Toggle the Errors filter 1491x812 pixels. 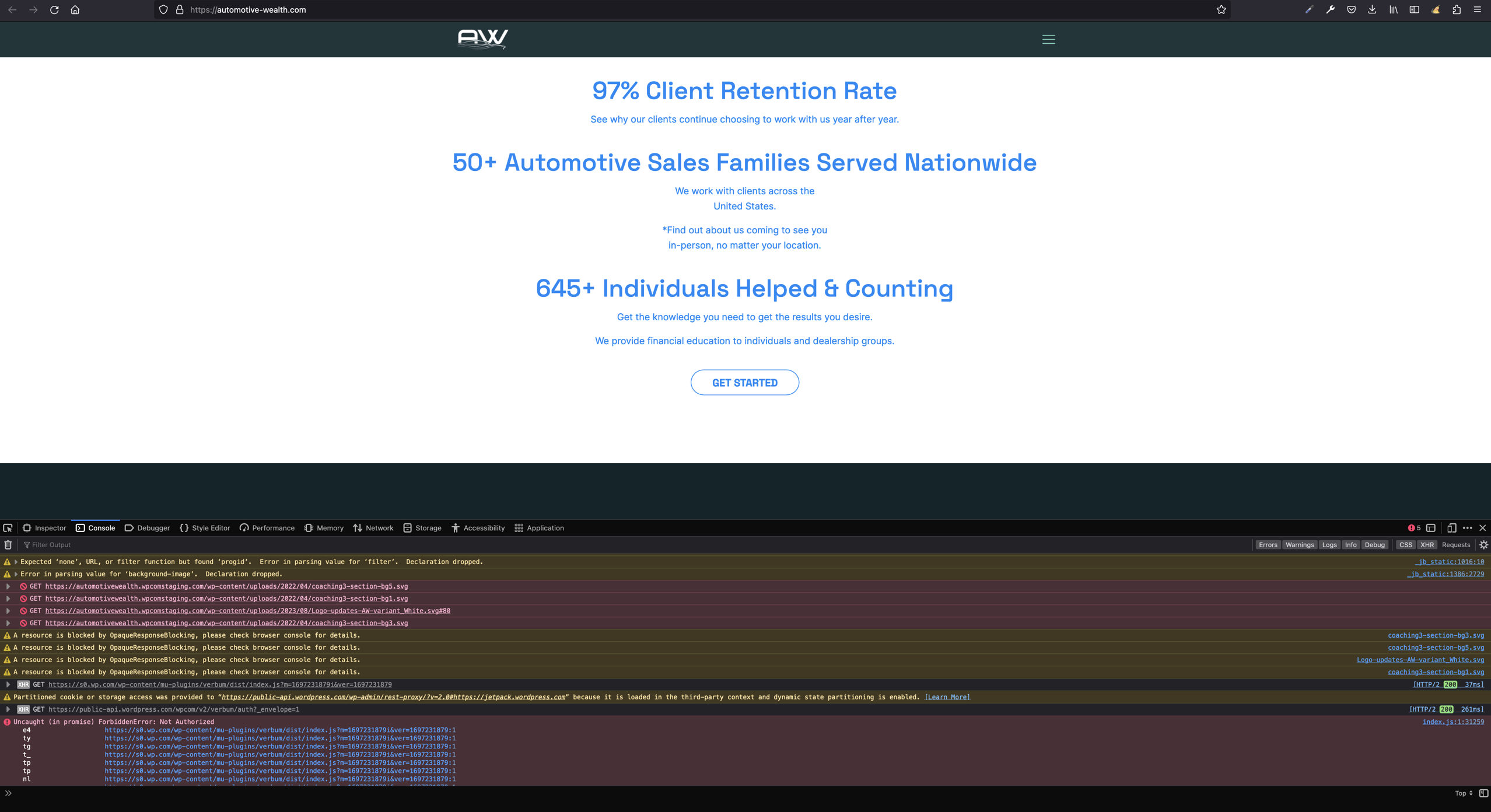[1268, 545]
